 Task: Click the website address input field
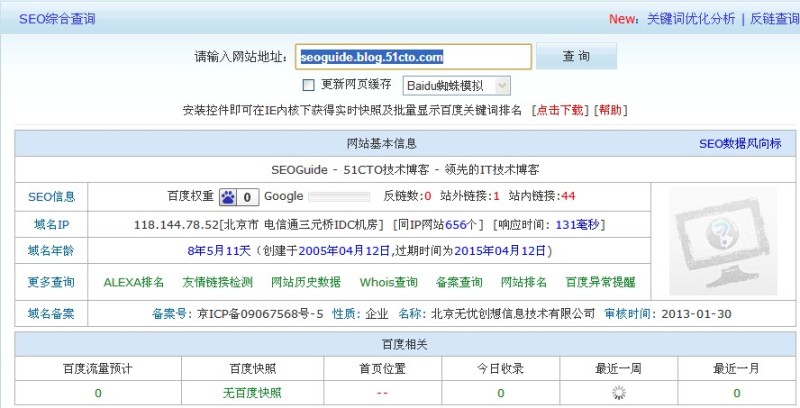click(413, 57)
